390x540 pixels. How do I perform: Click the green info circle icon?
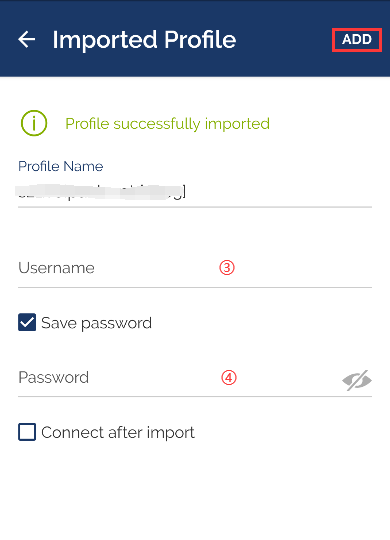pos(34,123)
